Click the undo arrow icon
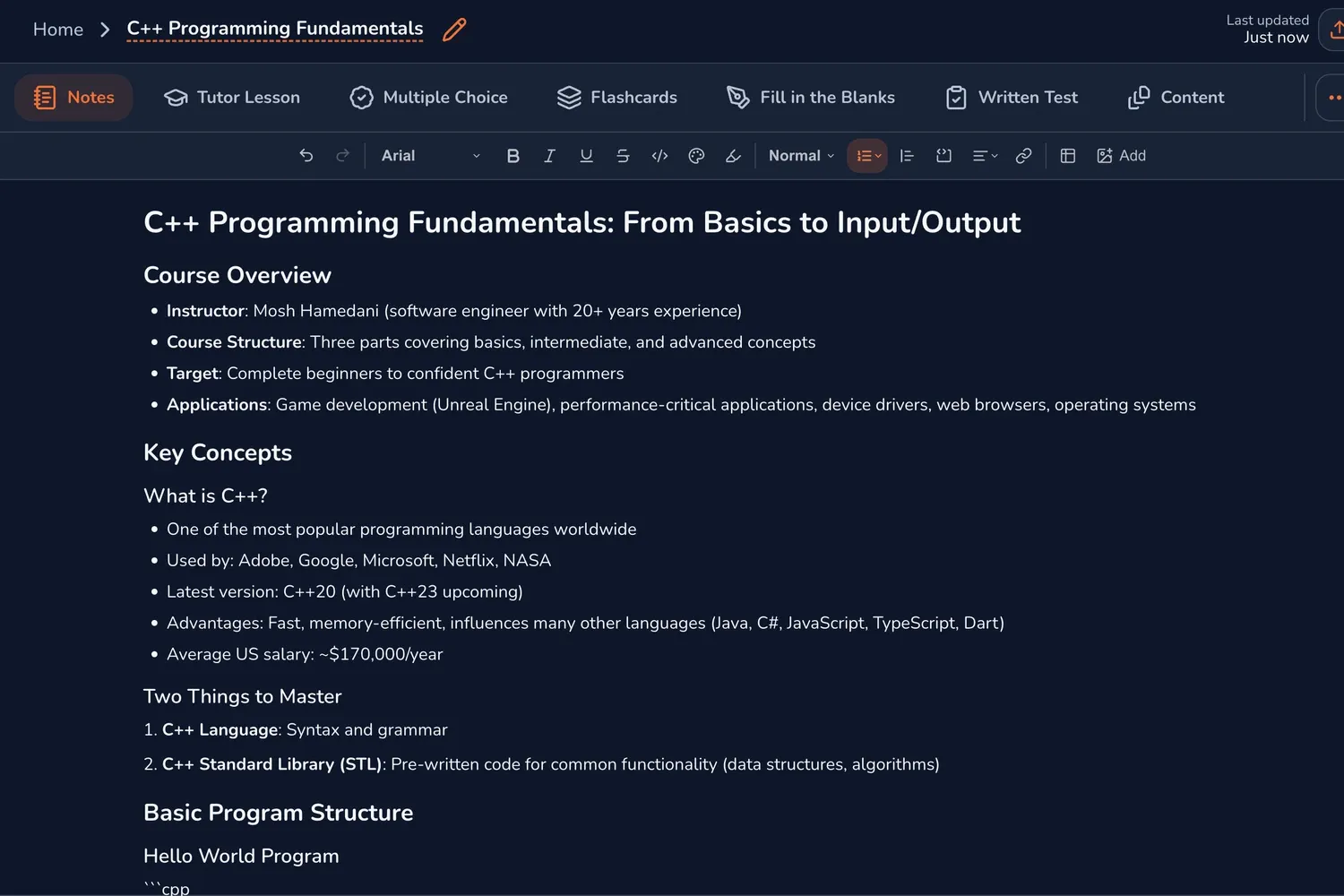The width and height of the screenshot is (1344, 896). (x=306, y=156)
